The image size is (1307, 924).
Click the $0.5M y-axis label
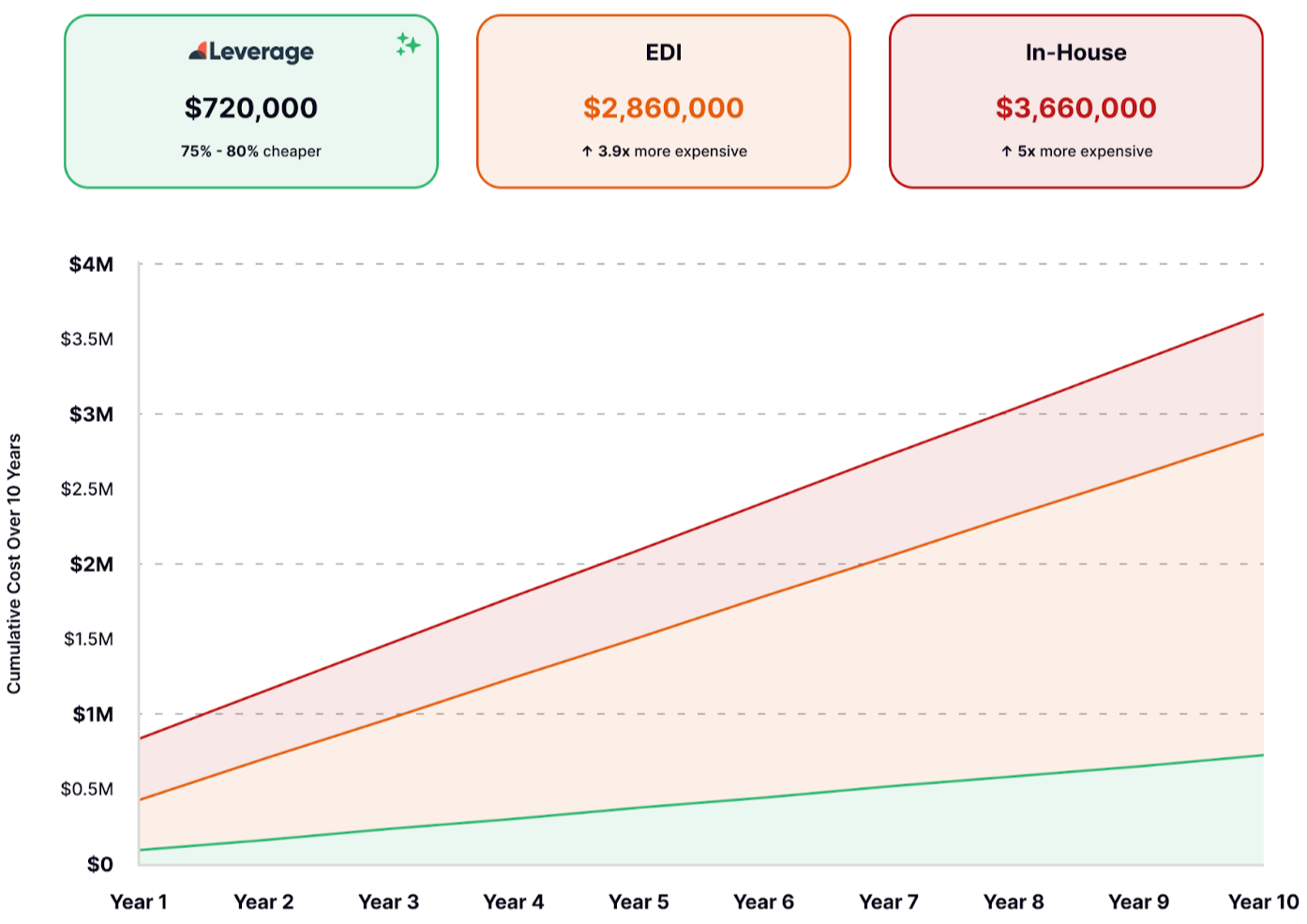87,789
